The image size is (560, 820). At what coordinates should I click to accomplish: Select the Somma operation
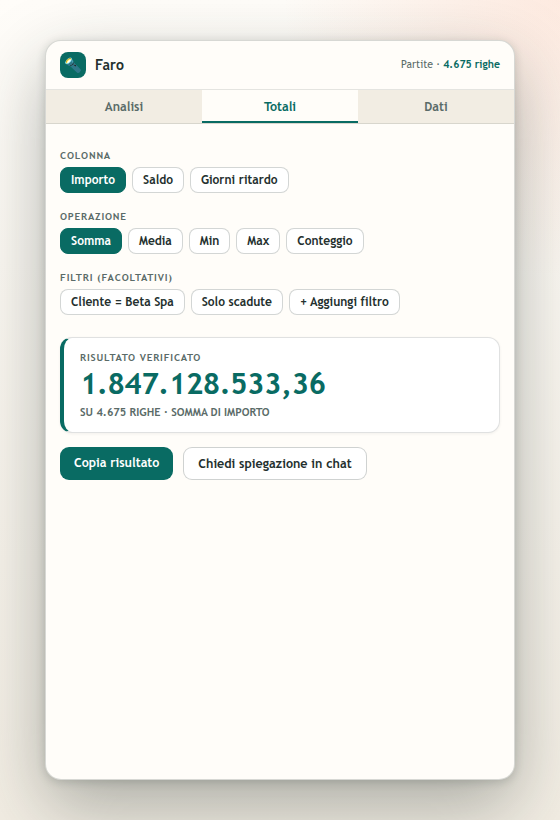pyautogui.click(x=91, y=241)
